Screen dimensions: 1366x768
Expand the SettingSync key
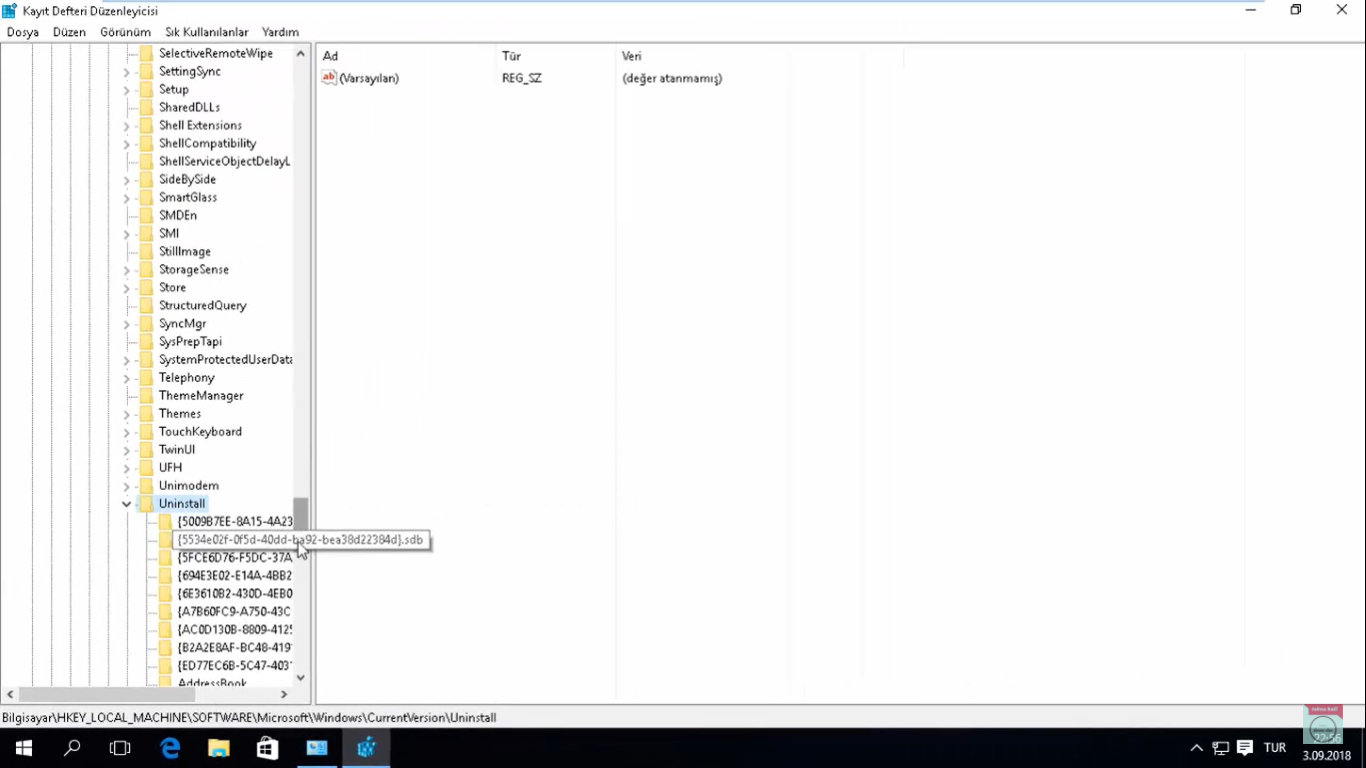(x=127, y=72)
